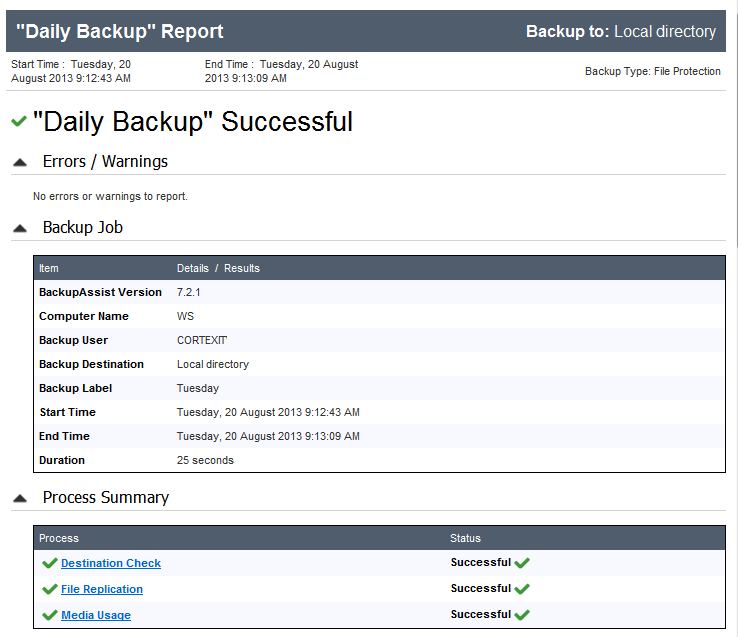The height and width of the screenshot is (637, 738).
Task: Click the Backup Destination row label
Action: [91, 364]
